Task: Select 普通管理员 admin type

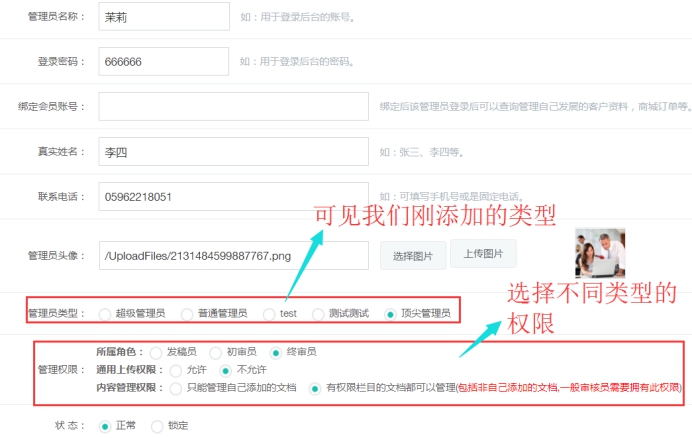Action: [x=187, y=314]
